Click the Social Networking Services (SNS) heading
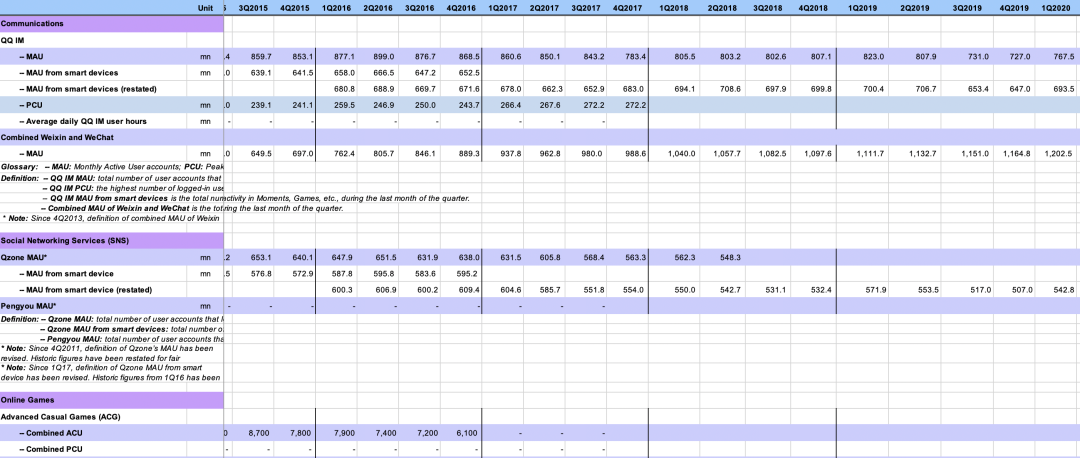This screenshot has height=458, width=1080. coord(65,240)
